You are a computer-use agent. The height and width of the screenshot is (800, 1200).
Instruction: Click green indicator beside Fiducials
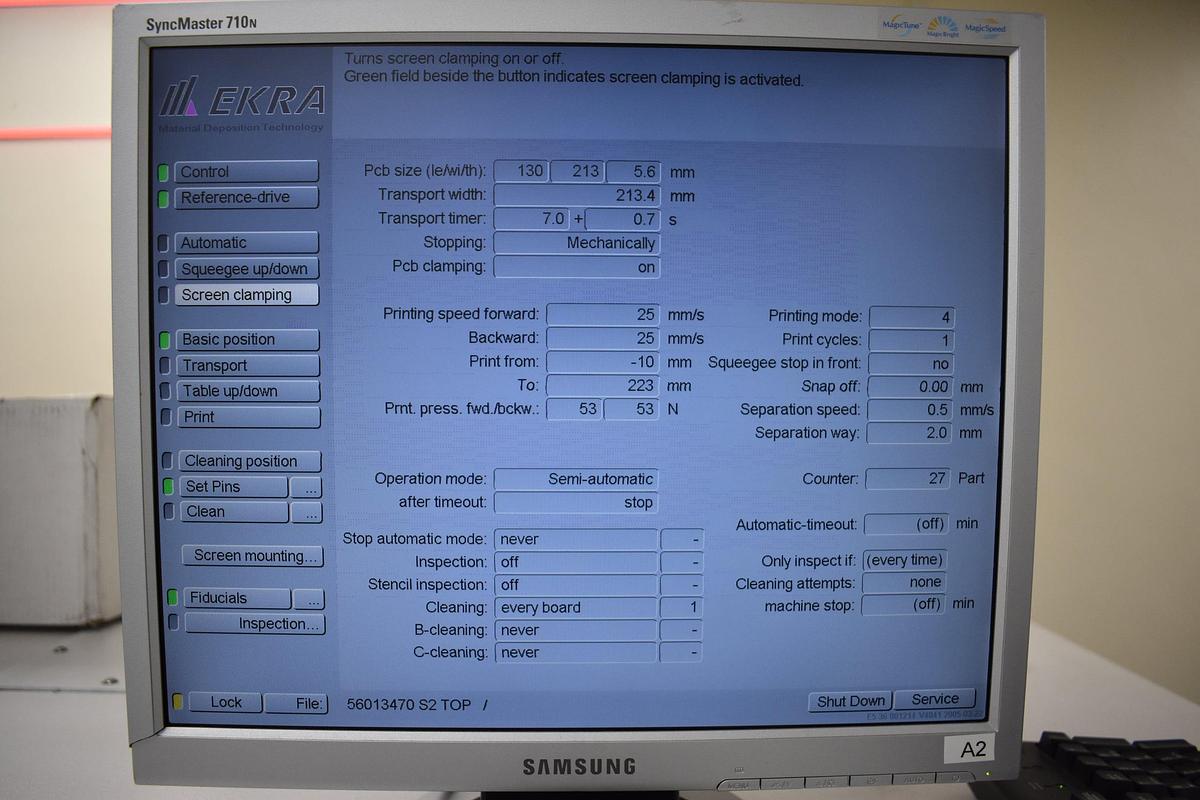(x=173, y=598)
